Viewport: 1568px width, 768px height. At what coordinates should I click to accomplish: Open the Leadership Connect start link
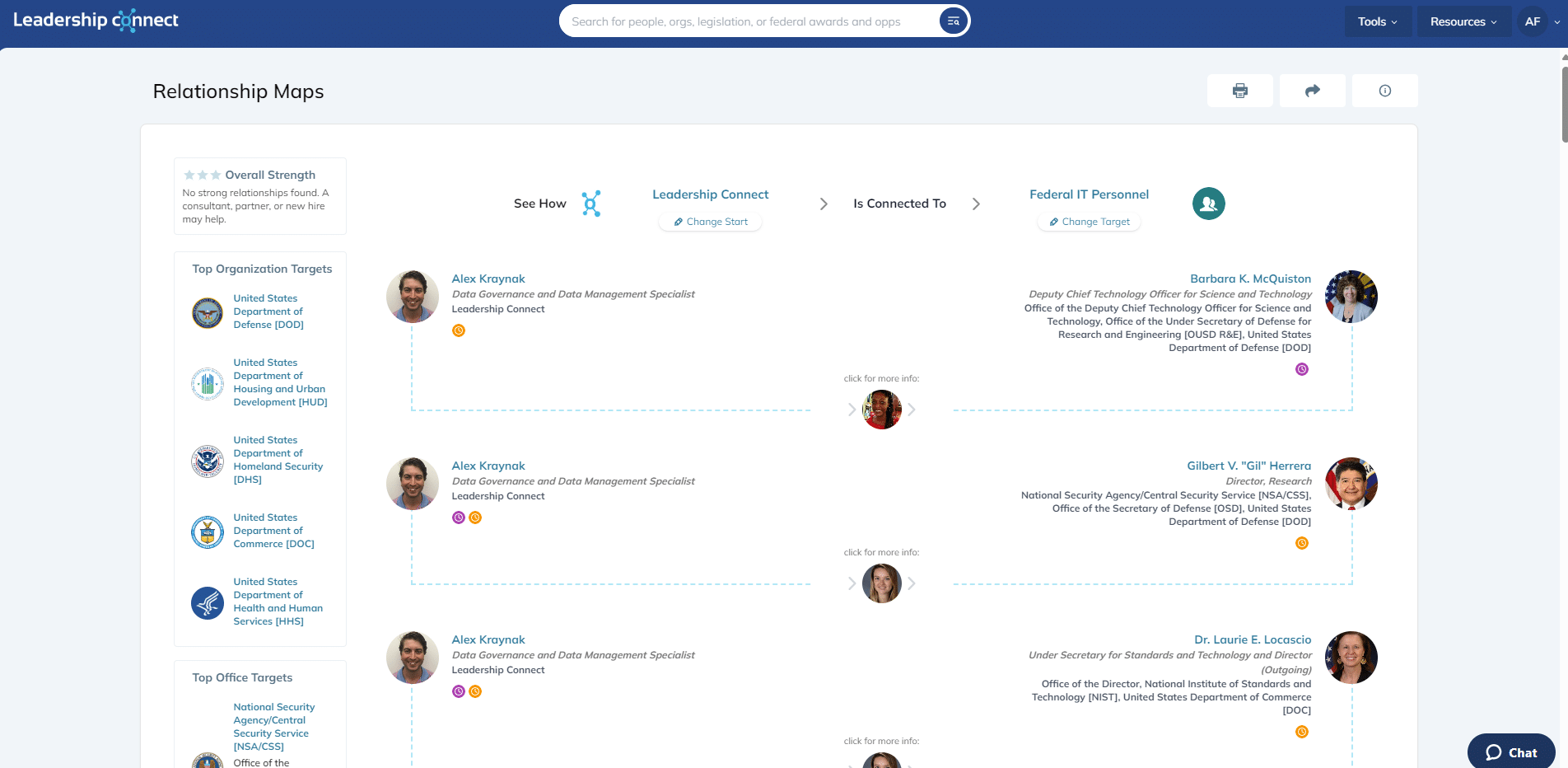710,194
